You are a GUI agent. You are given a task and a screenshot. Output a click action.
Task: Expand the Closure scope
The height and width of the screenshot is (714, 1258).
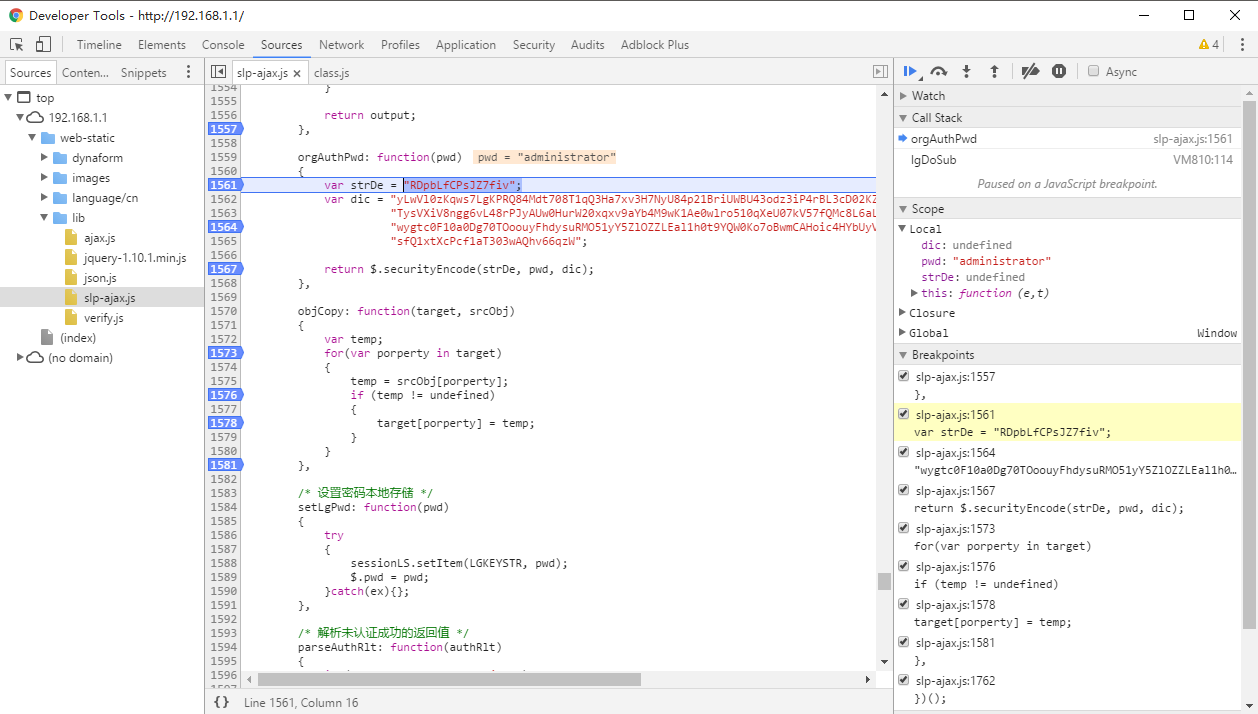point(931,313)
